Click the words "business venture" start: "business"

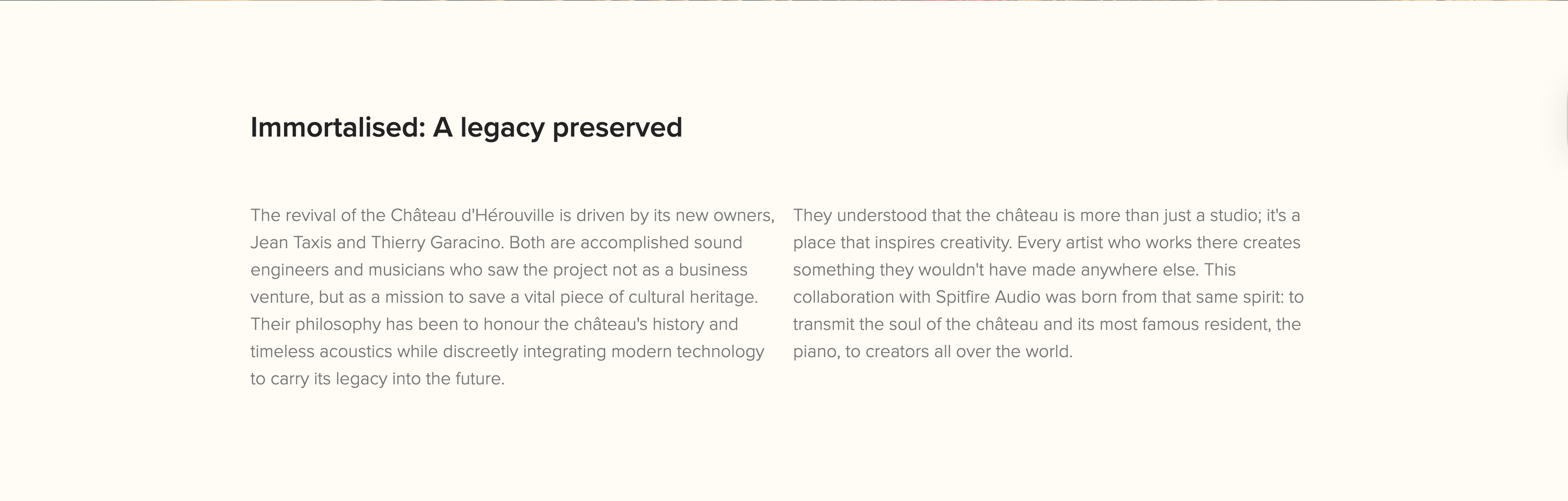tap(713, 270)
